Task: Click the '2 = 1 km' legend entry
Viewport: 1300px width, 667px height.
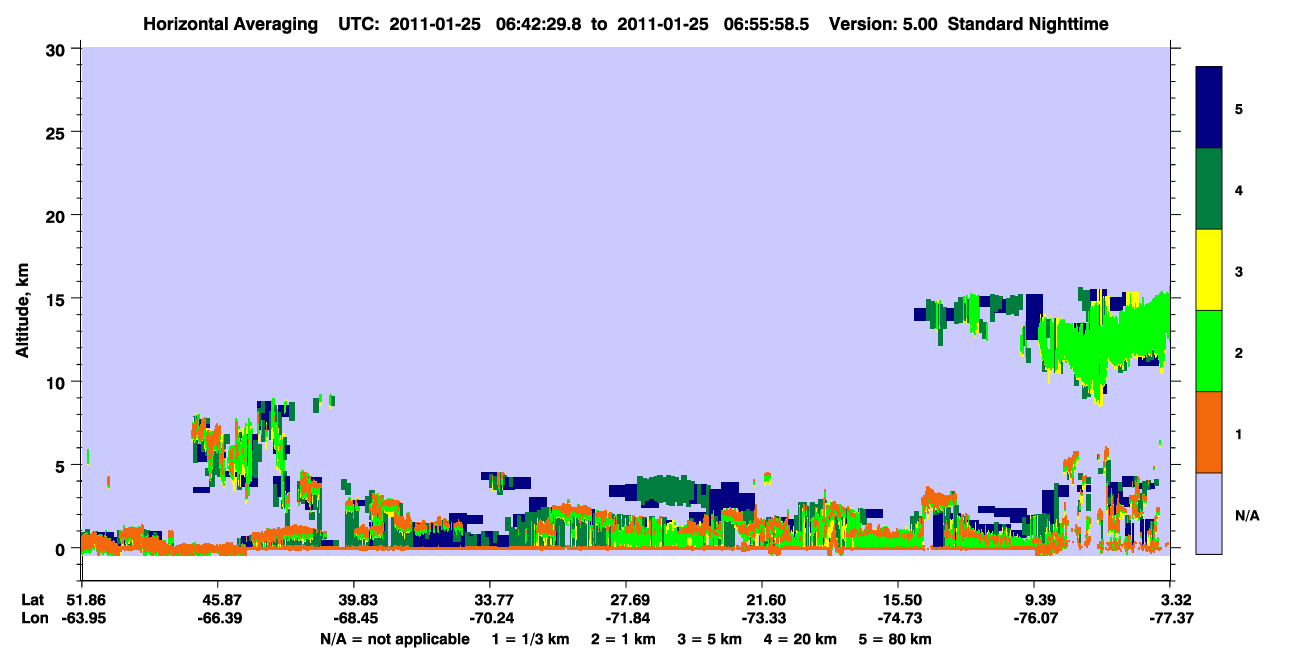Action: pos(623,638)
